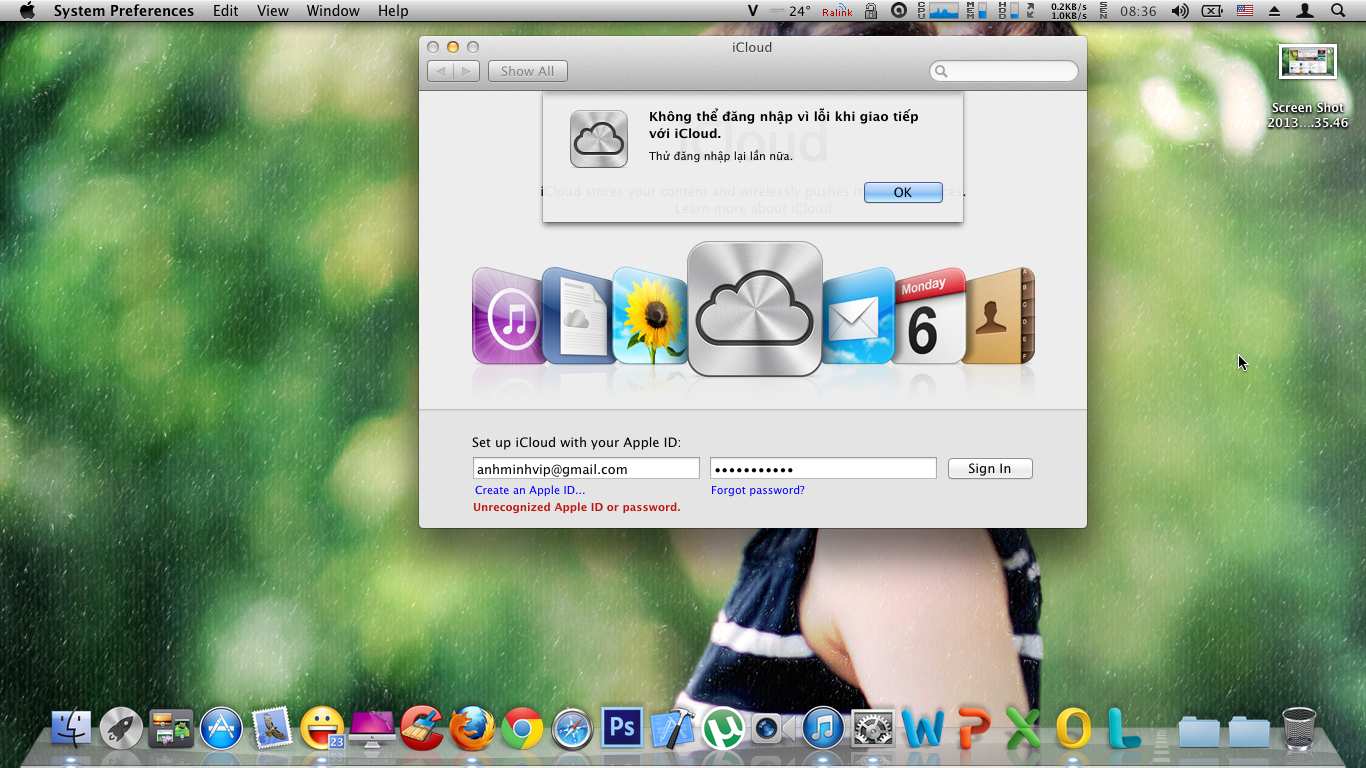Viewport: 1366px width, 768px height.
Task: Open the Help menu
Action: pyautogui.click(x=393, y=11)
